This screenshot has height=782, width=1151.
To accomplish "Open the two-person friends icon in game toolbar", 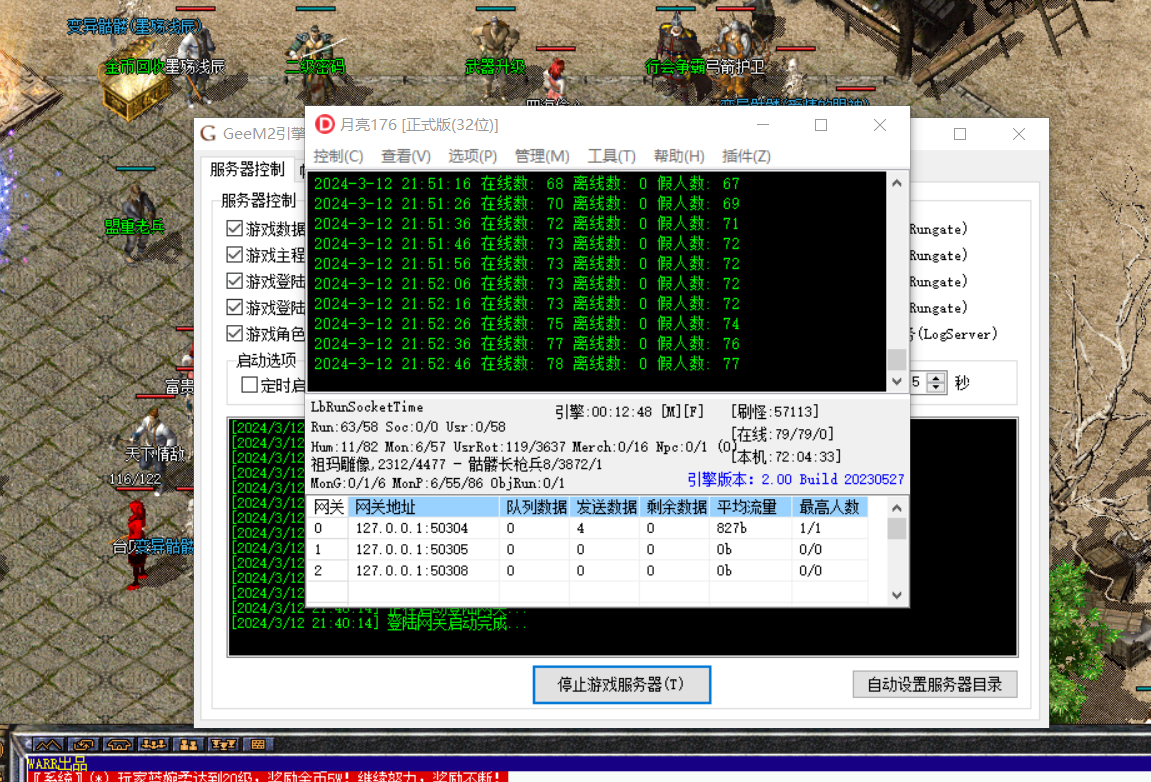I will (189, 745).
